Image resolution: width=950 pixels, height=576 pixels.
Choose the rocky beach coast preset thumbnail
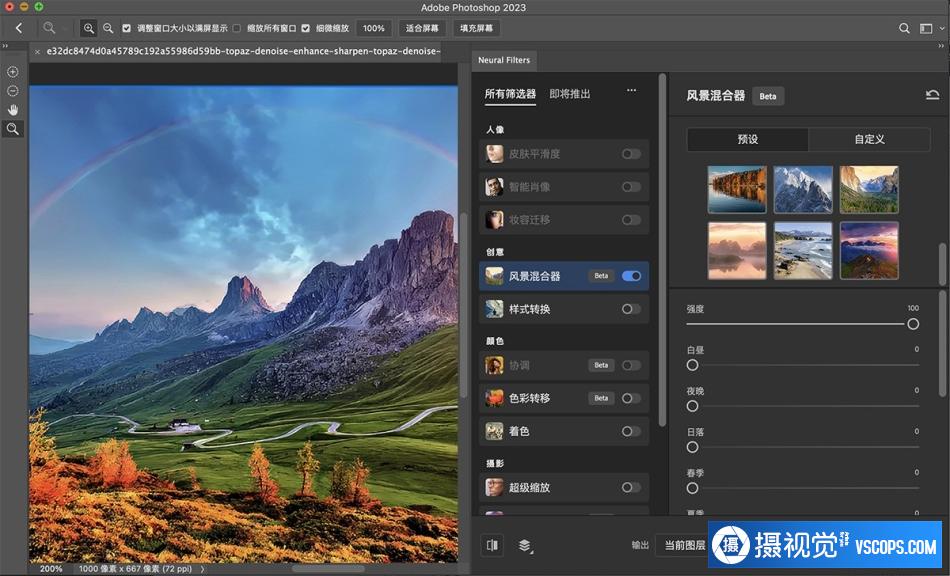[803, 251]
